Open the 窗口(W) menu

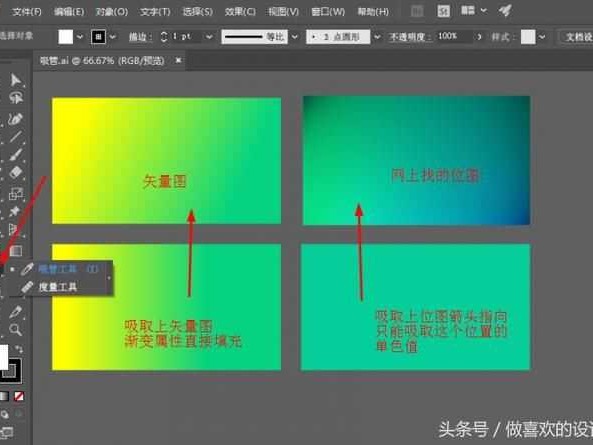[328, 12]
